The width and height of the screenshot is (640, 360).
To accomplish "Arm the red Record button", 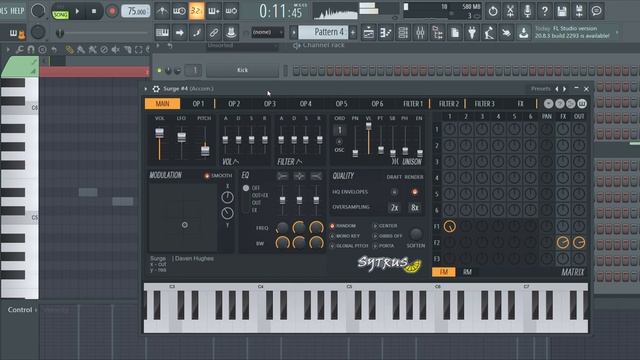I will click(111, 11).
